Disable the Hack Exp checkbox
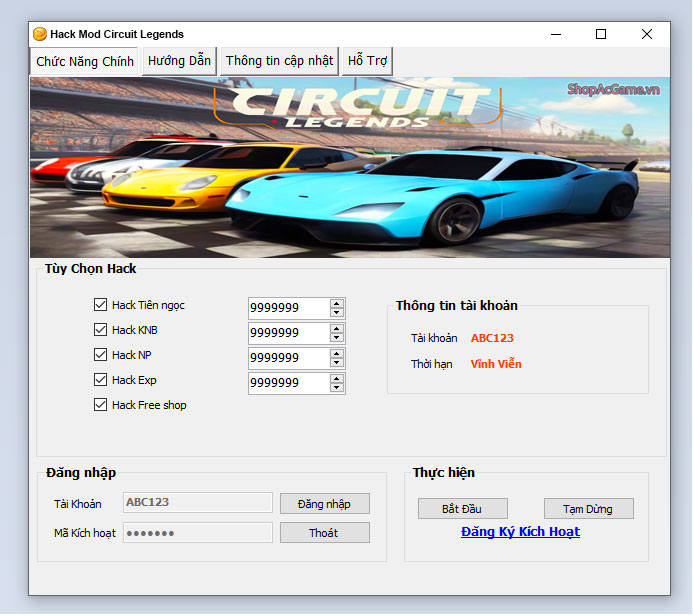The width and height of the screenshot is (693, 616). coord(100,380)
